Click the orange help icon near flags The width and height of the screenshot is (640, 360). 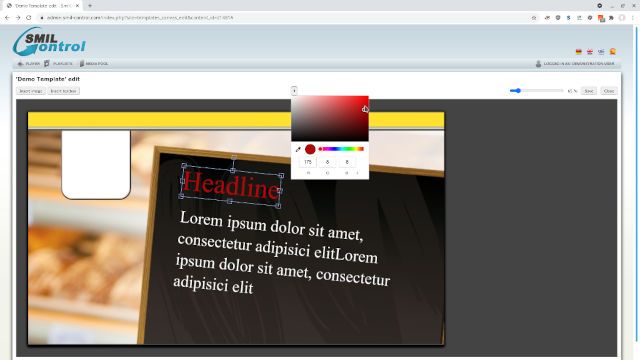pyautogui.click(x=613, y=51)
